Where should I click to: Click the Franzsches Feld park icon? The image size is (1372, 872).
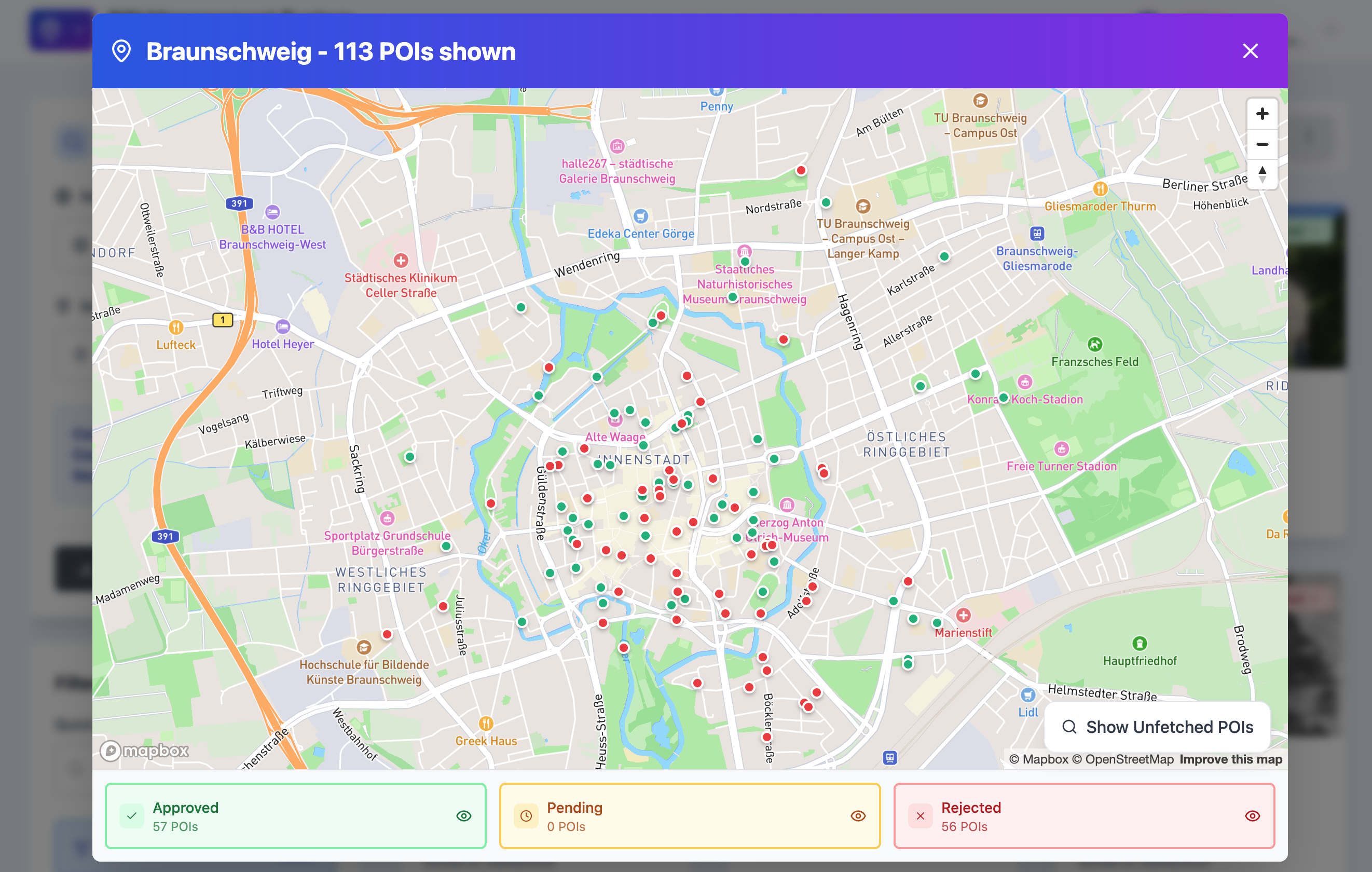click(1094, 344)
